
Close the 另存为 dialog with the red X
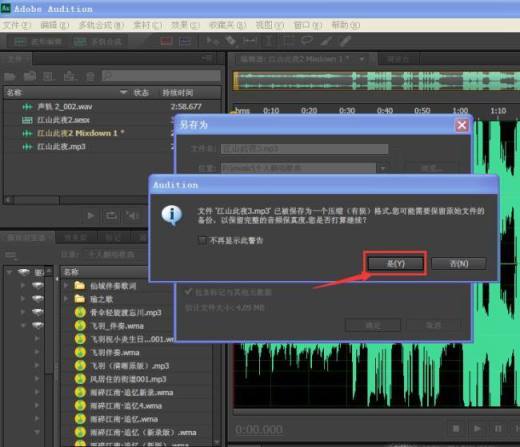(462, 125)
